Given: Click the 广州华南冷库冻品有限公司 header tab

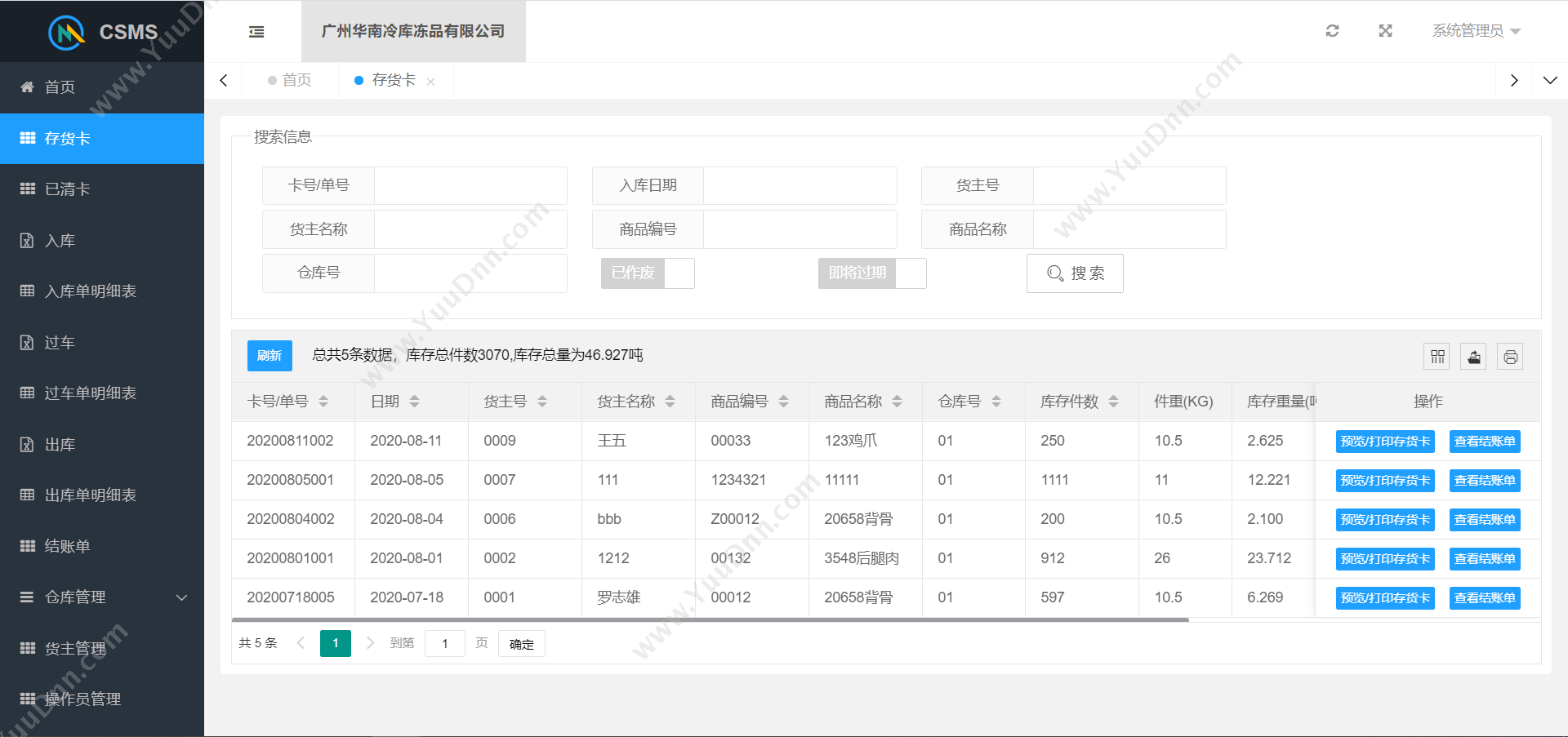Looking at the screenshot, I should tap(413, 31).
